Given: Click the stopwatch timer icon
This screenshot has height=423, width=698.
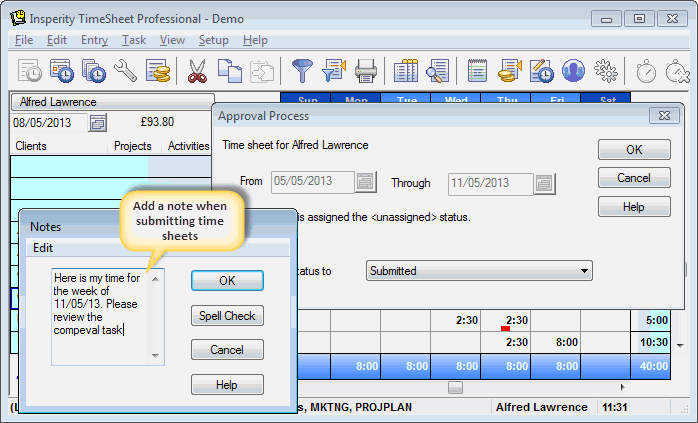Looking at the screenshot, I should pyautogui.click(x=646, y=71).
